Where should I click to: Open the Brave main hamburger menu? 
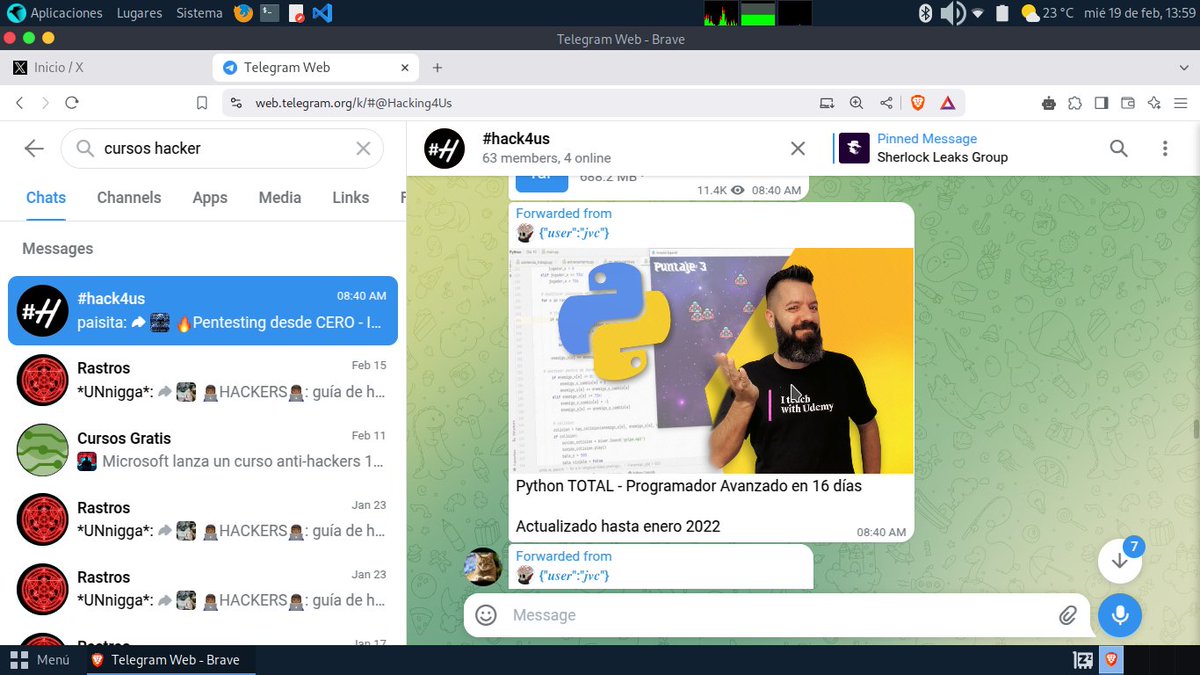pos(1182,102)
